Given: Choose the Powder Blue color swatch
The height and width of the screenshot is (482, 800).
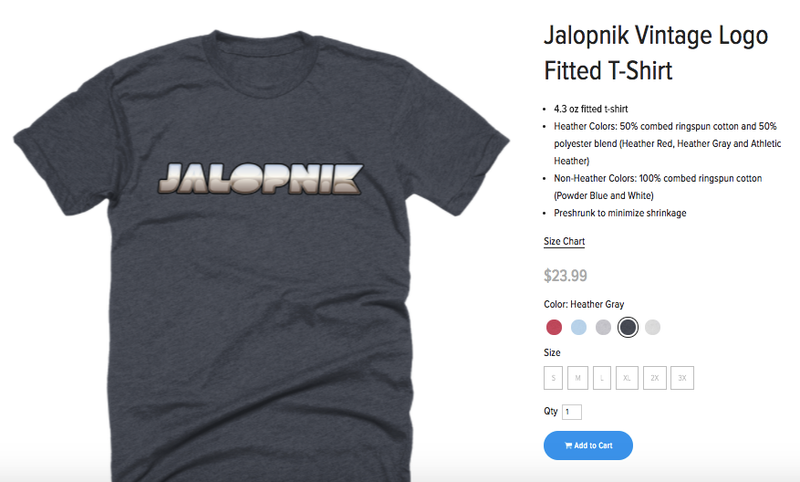Looking at the screenshot, I should [578, 327].
